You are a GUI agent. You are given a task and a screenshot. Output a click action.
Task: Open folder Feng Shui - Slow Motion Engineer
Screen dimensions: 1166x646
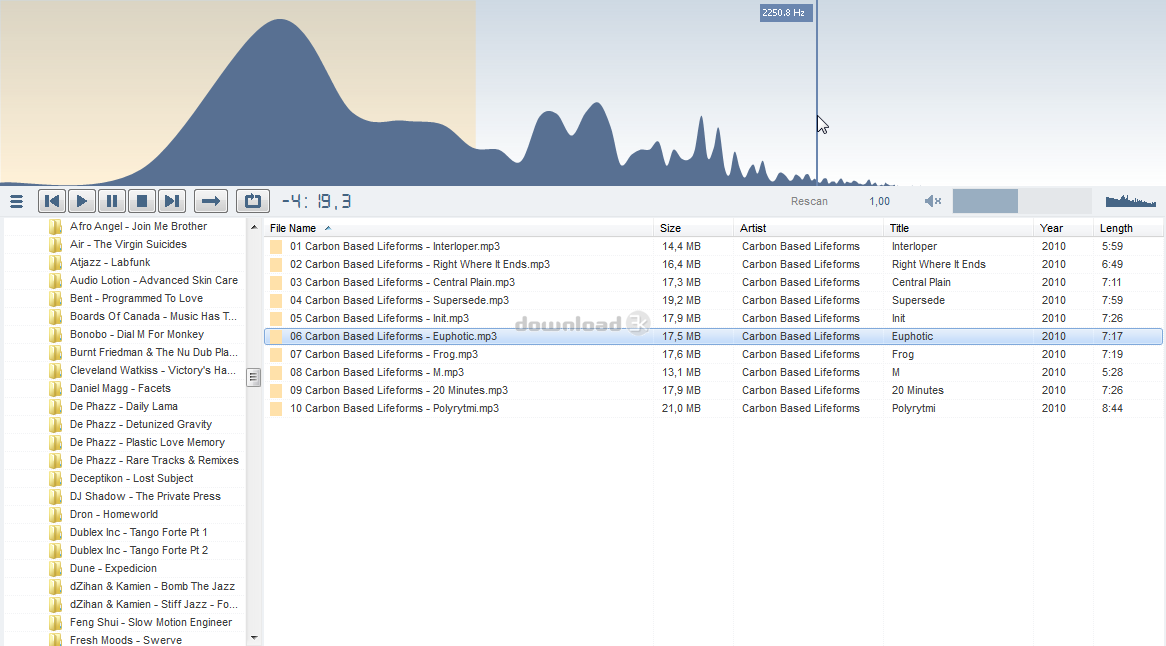[x=151, y=622]
